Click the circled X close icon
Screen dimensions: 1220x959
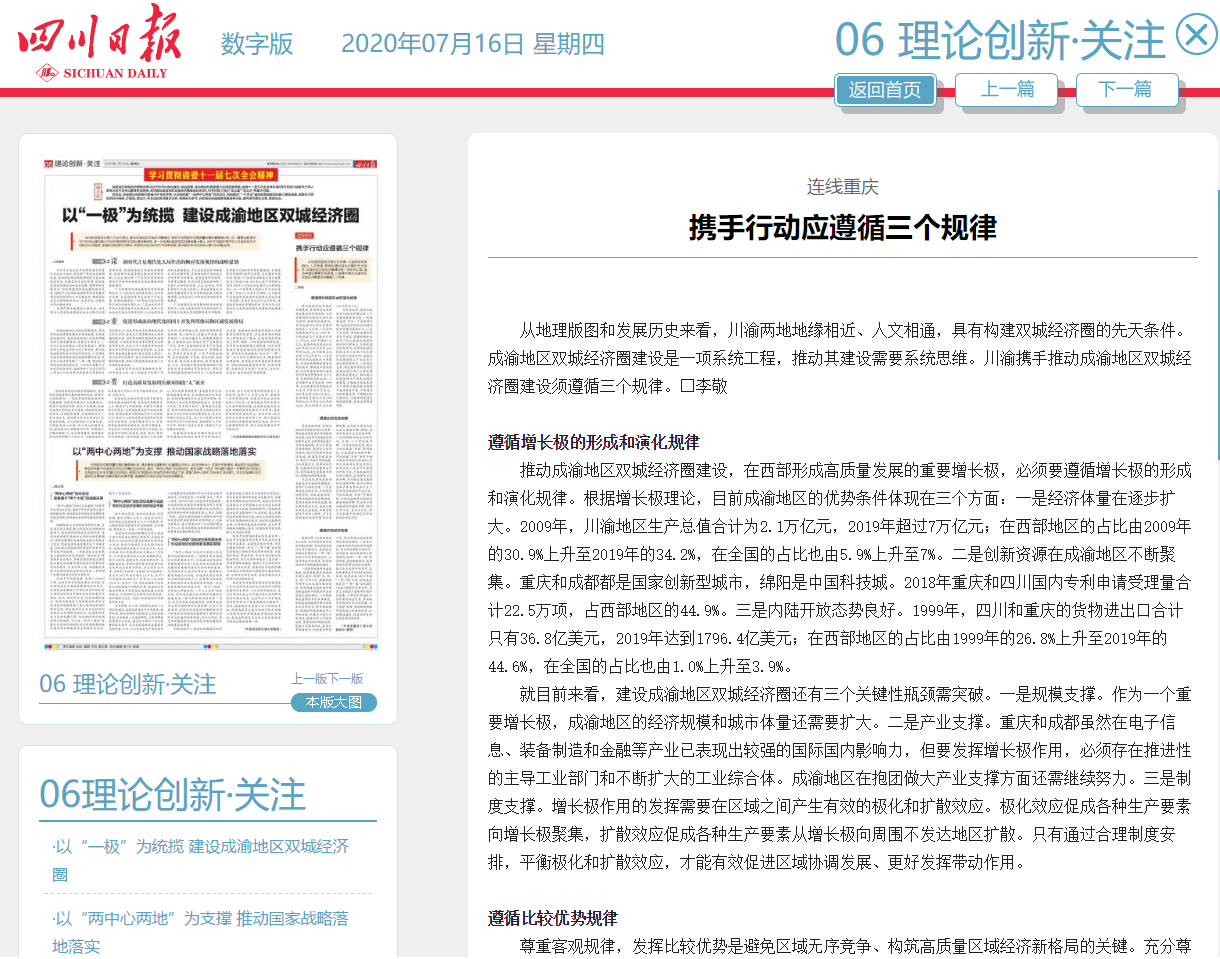tap(1195, 36)
